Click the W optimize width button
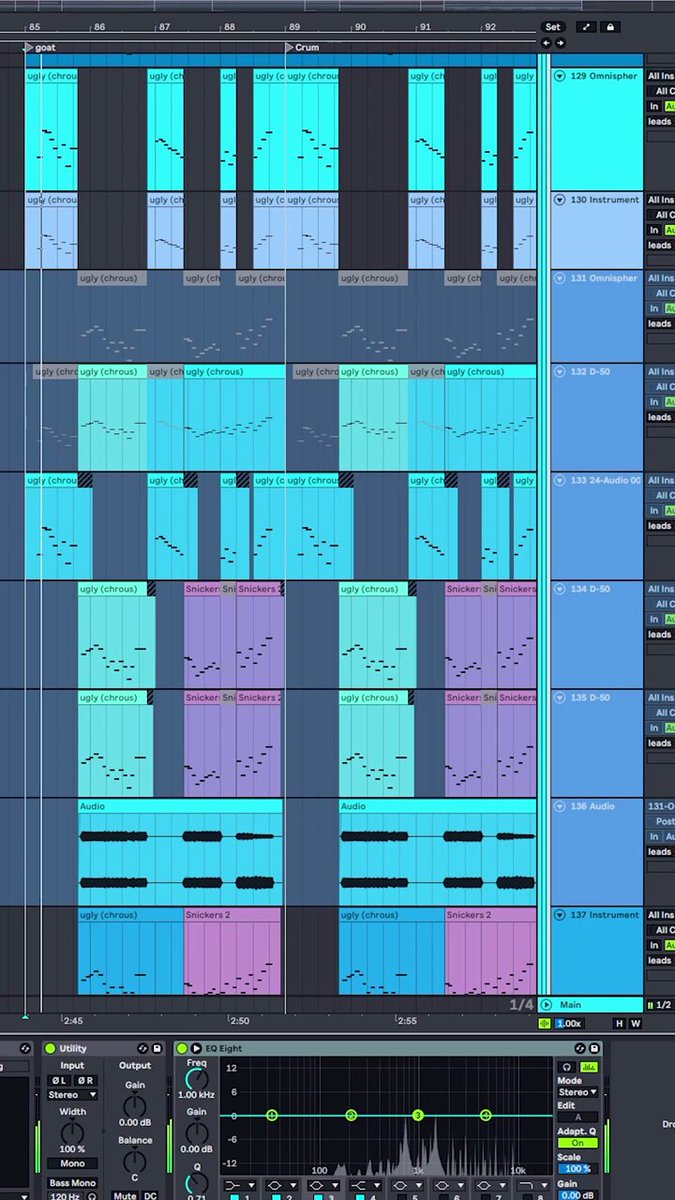The height and width of the screenshot is (1200, 675). 636,1023
